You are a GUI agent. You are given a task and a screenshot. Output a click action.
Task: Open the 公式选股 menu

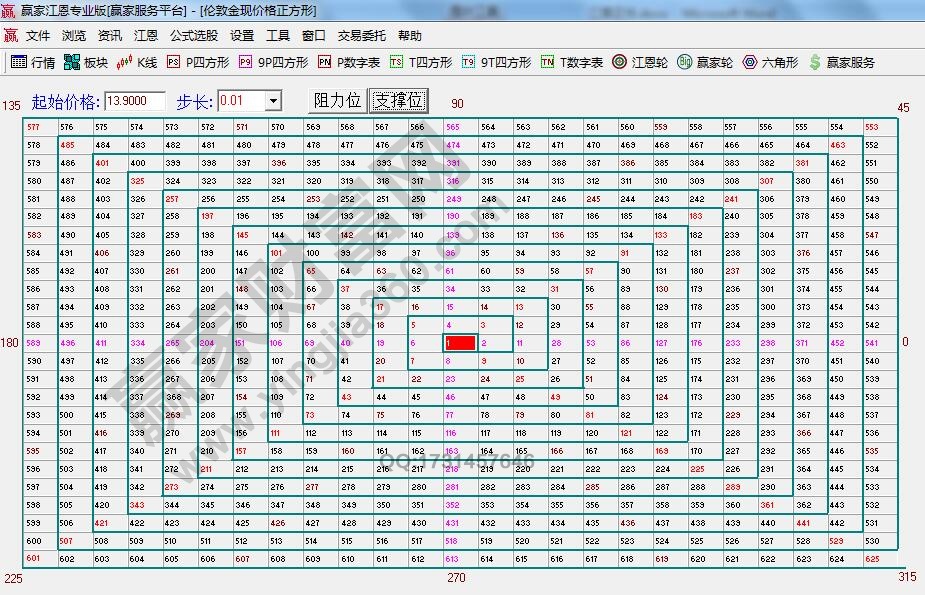coord(192,35)
